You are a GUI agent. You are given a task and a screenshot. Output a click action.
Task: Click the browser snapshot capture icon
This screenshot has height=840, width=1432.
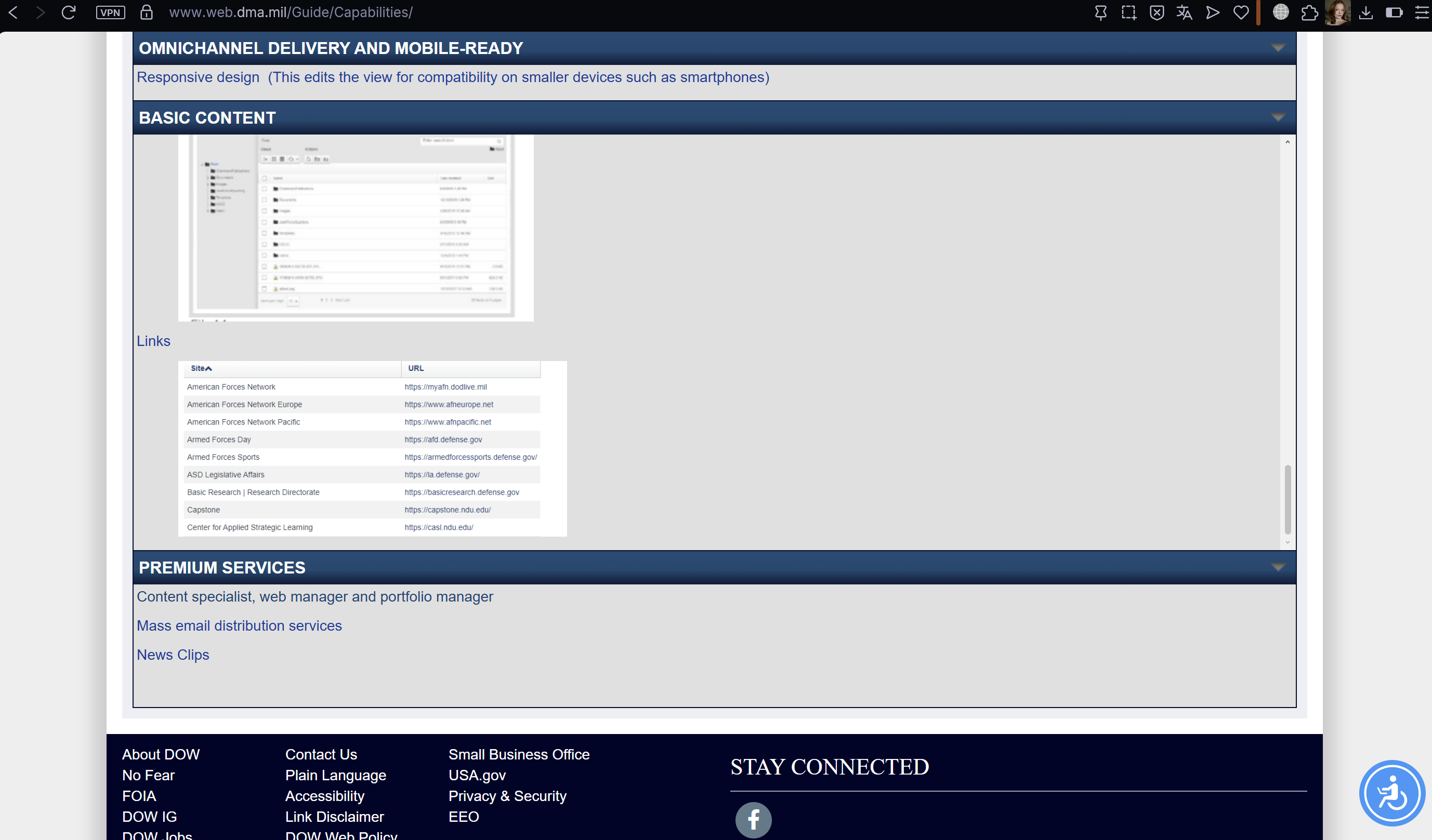[1128, 12]
